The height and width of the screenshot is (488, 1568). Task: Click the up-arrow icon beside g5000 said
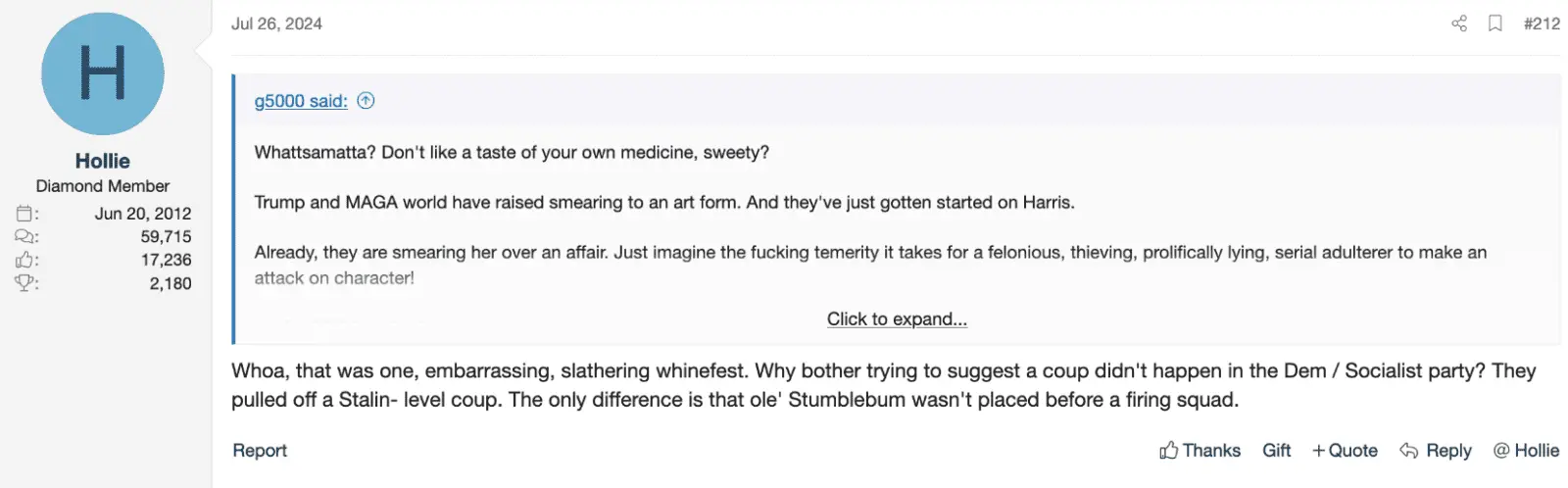pos(366,100)
